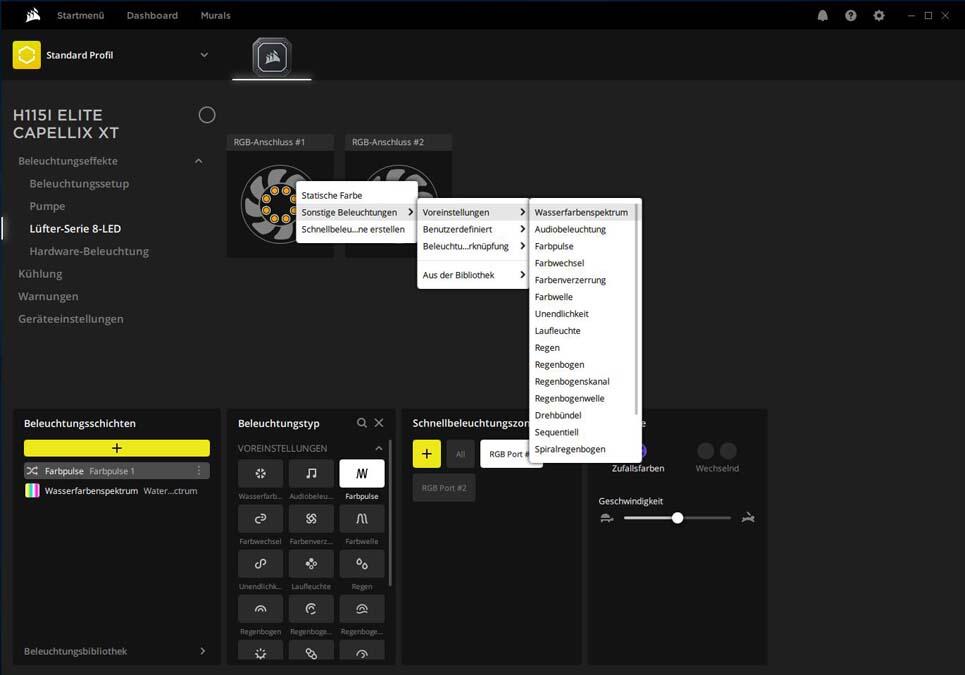Expand Beleuchtu...rknüpfung submenu
Viewport: 965px width, 675px height.
473,246
